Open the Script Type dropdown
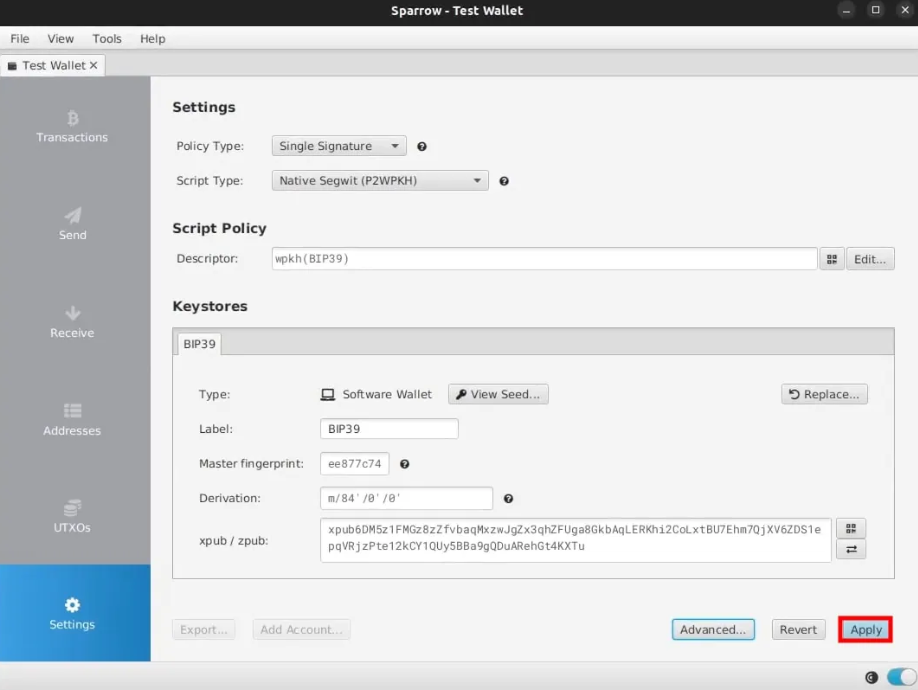This screenshot has width=918, height=690. tap(380, 181)
